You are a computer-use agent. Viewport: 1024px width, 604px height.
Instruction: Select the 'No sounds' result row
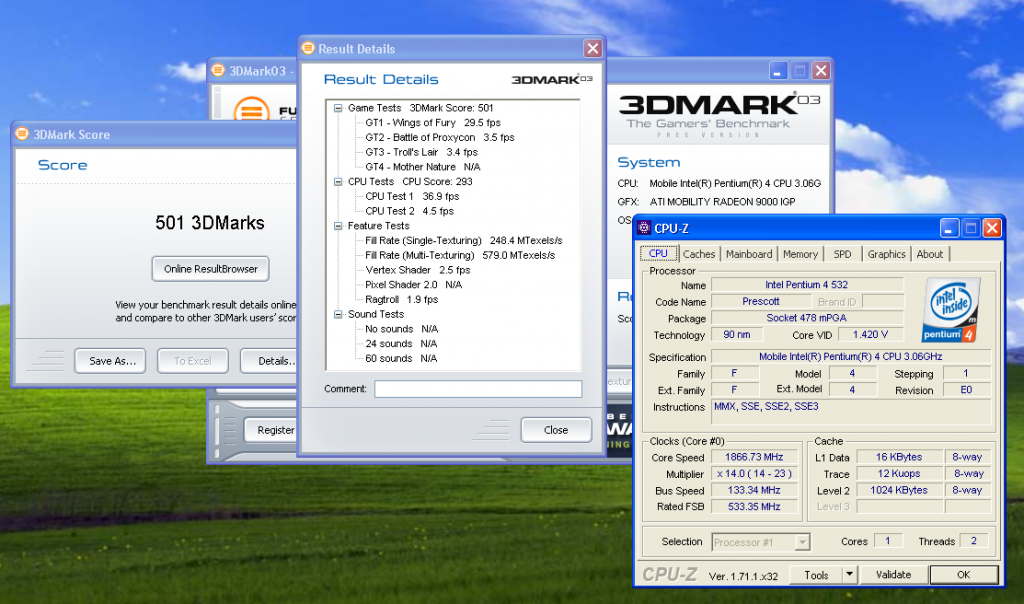[401, 329]
